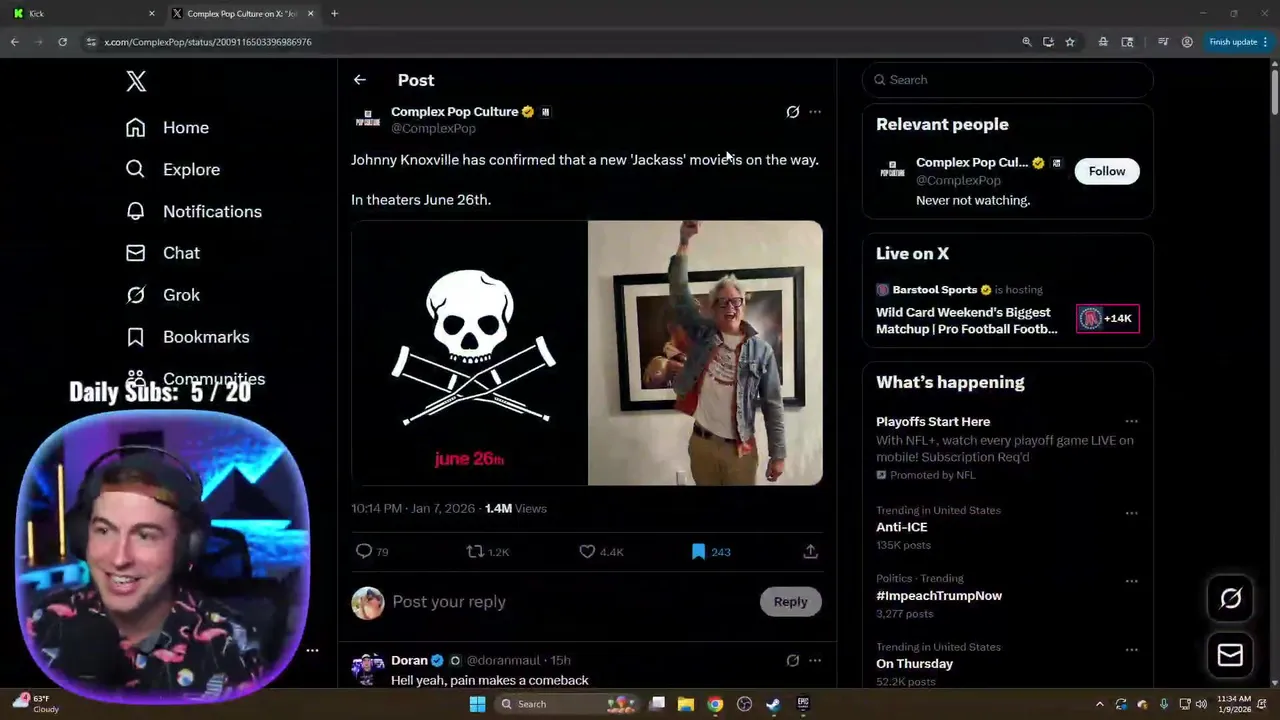
Task: Open more options on Doran's reply
Action: click(x=815, y=661)
